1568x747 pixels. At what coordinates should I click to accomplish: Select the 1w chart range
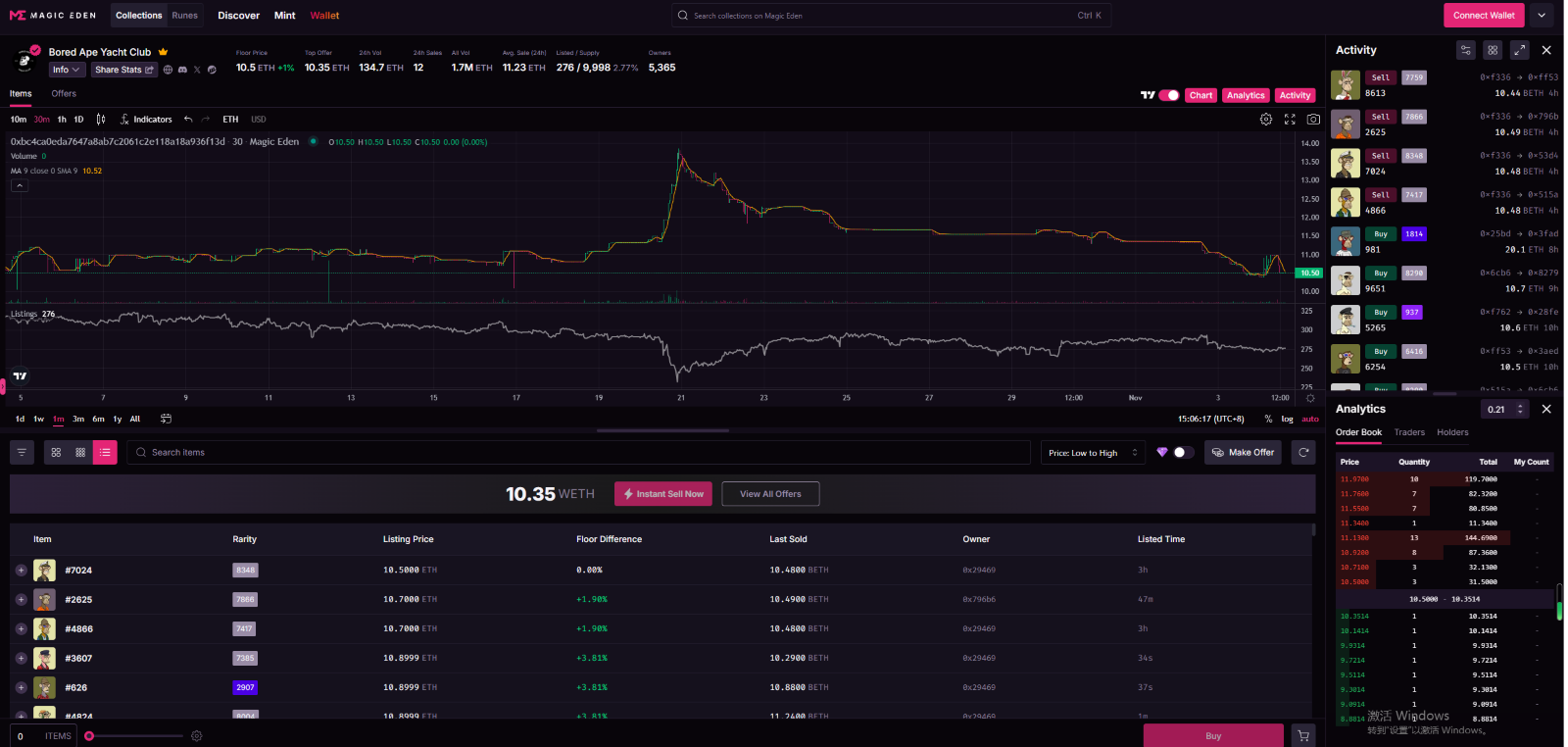(x=39, y=419)
